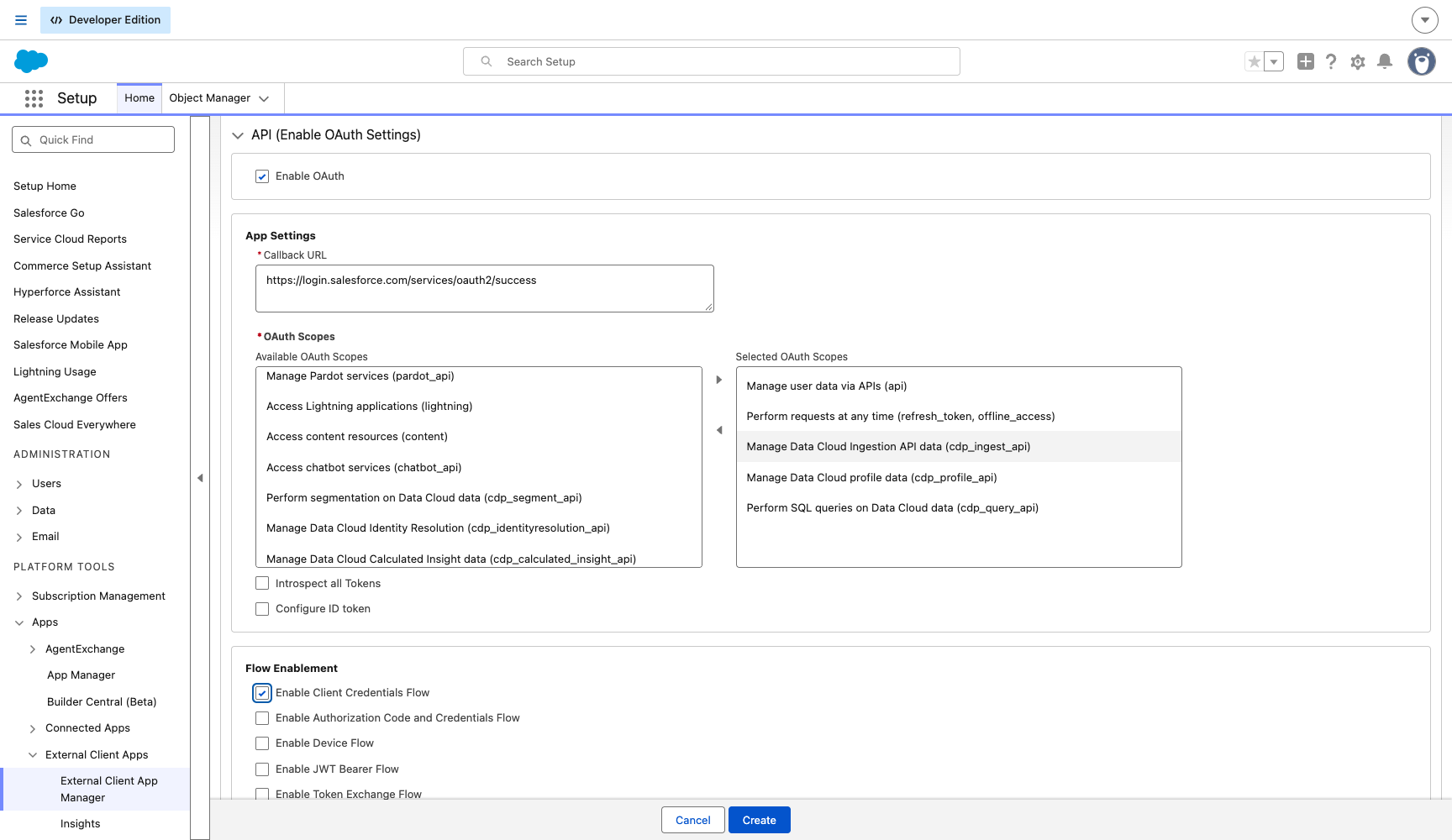Image resolution: width=1452 pixels, height=840 pixels.
Task: Open the notifications bell
Action: click(x=1385, y=61)
